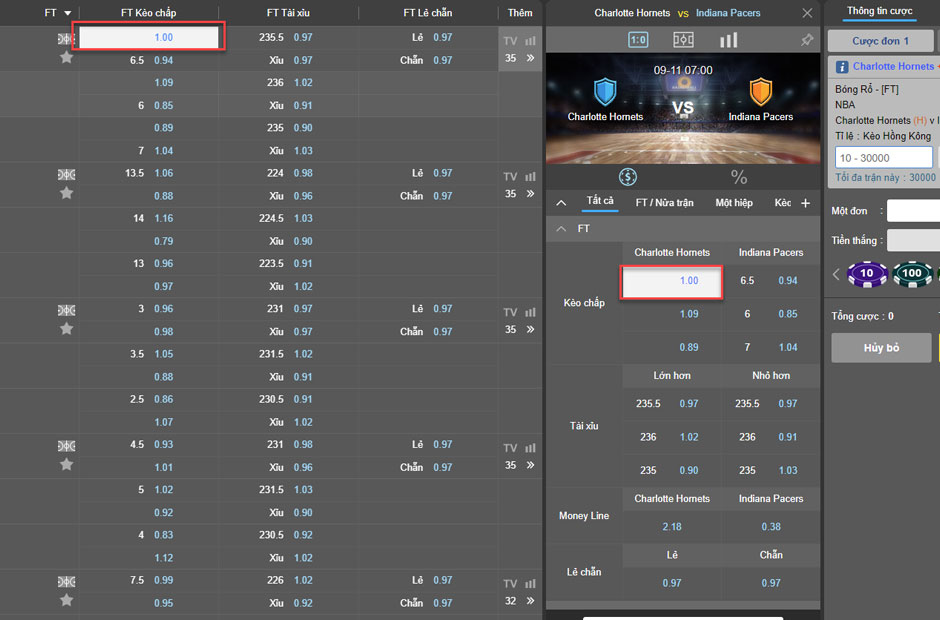940x620 pixels.
Task: Open the Thông tin cược tab
Action: (879, 11)
